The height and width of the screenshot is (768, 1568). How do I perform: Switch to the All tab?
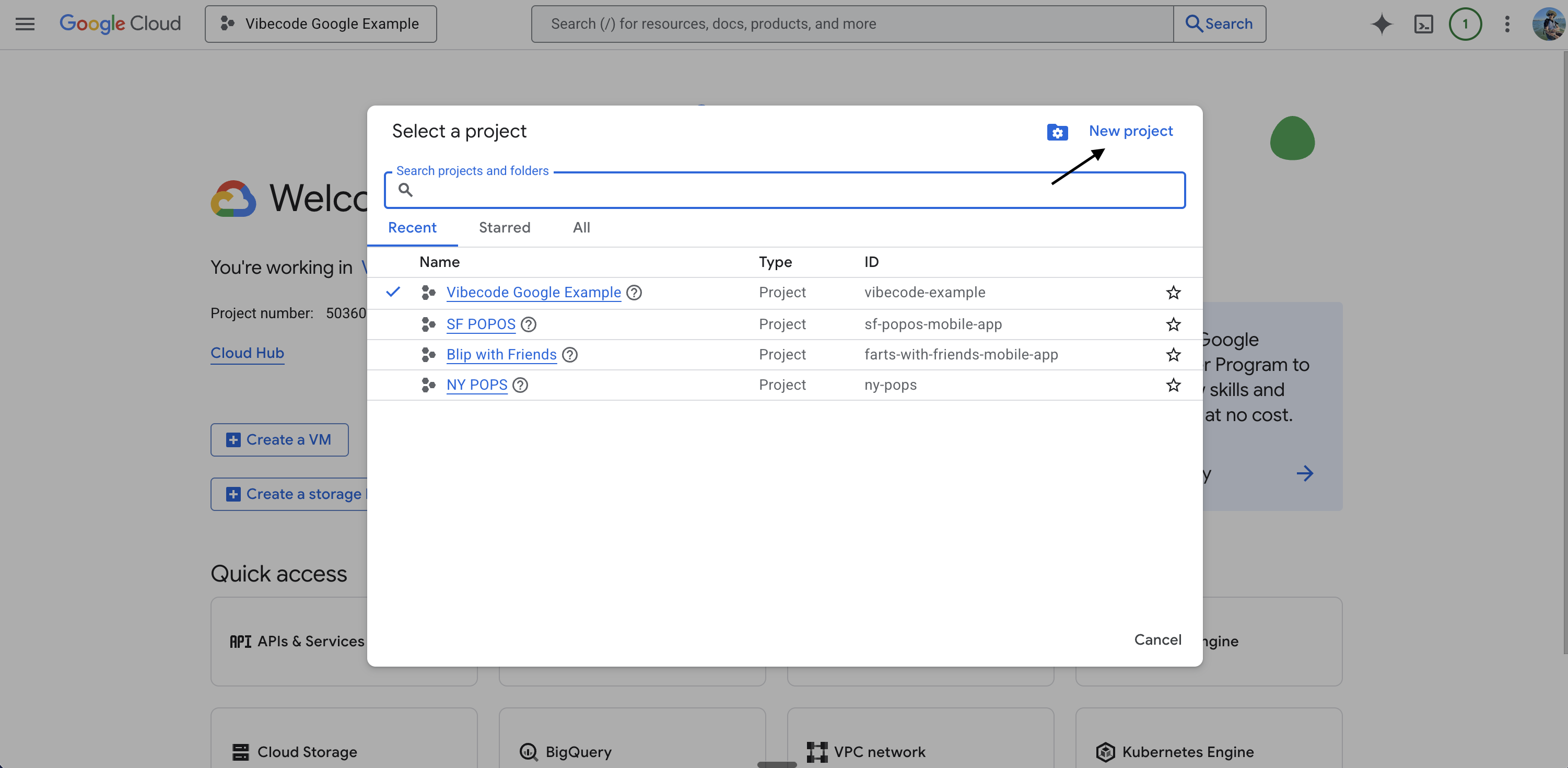(581, 227)
